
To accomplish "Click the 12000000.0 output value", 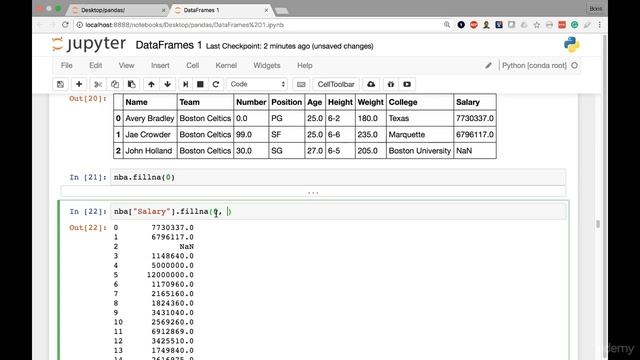I will (170, 275).
